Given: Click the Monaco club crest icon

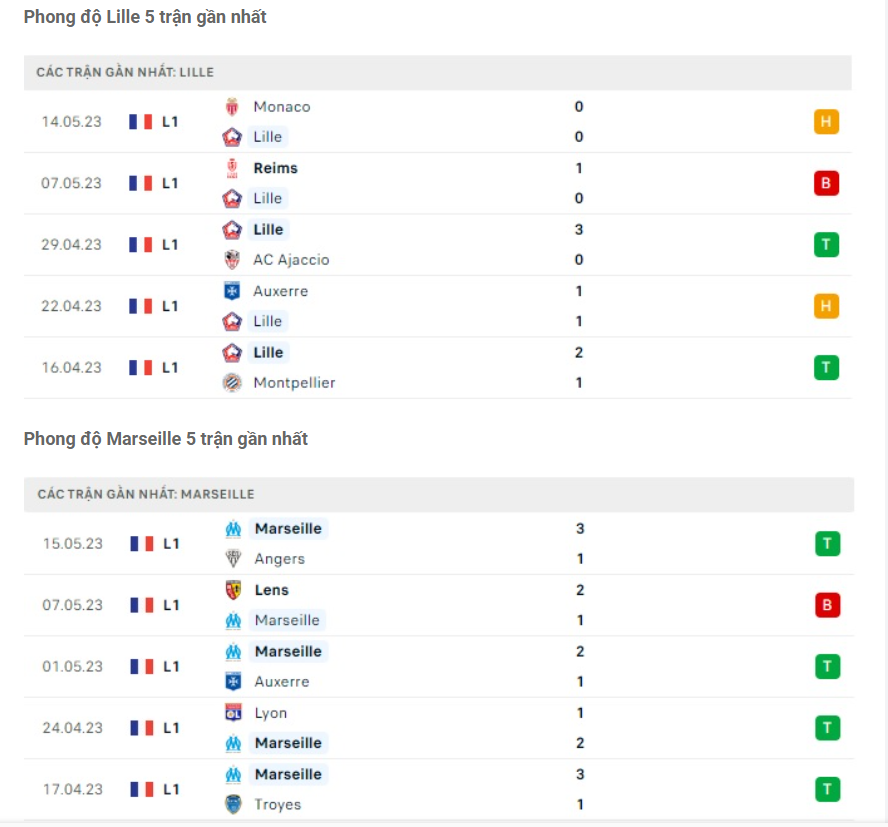Looking at the screenshot, I should (x=232, y=106).
